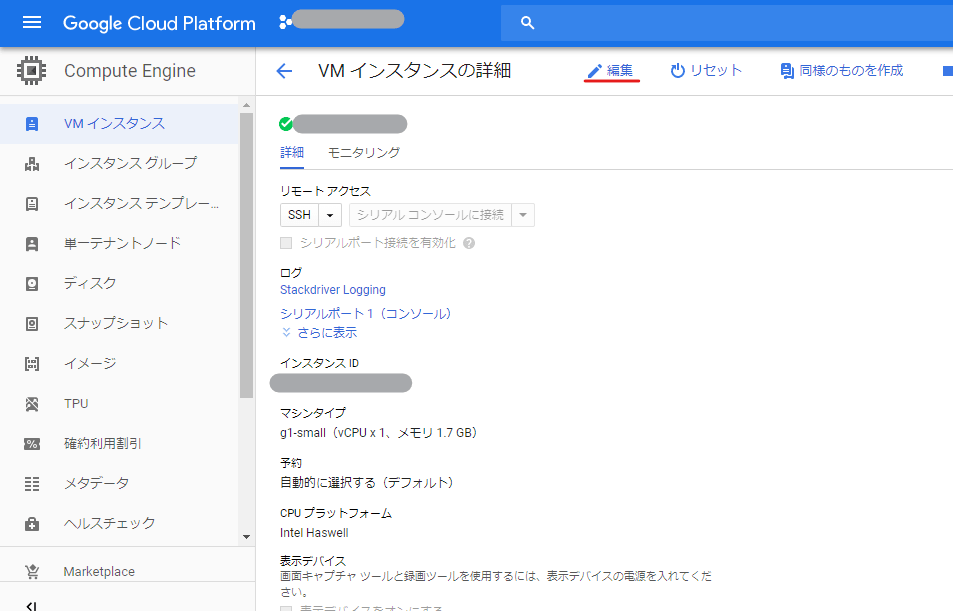Open インスタンス グループ in sidebar
953x611 pixels.
pos(120,164)
